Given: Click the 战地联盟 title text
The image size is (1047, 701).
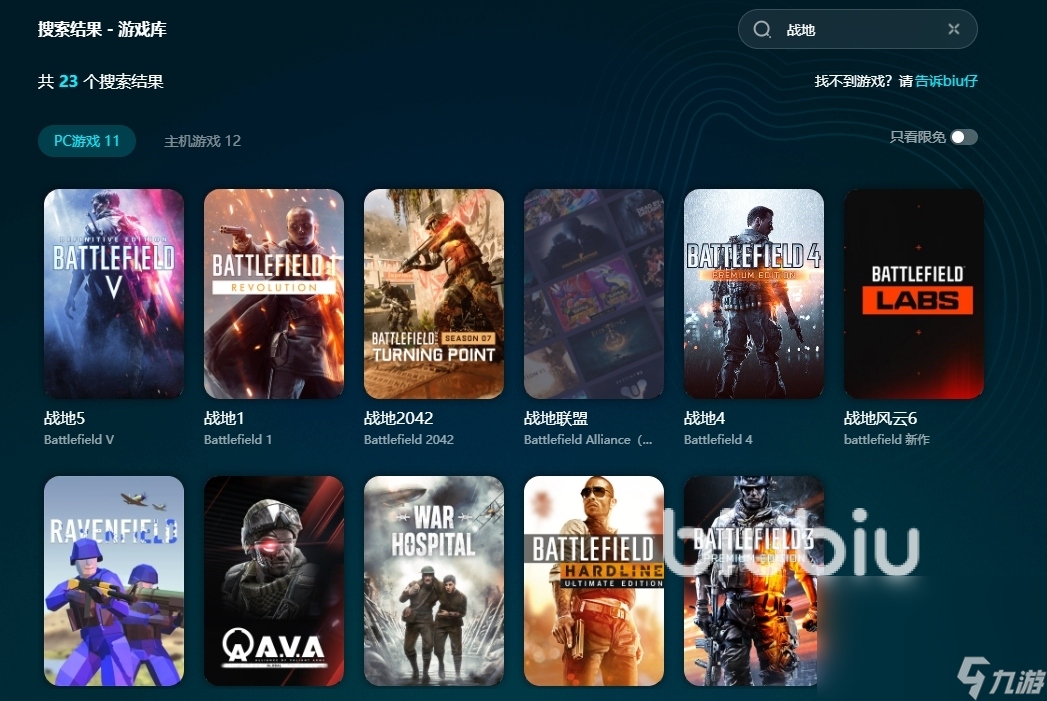Looking at the screenshot, I should [x=556, y=419].
